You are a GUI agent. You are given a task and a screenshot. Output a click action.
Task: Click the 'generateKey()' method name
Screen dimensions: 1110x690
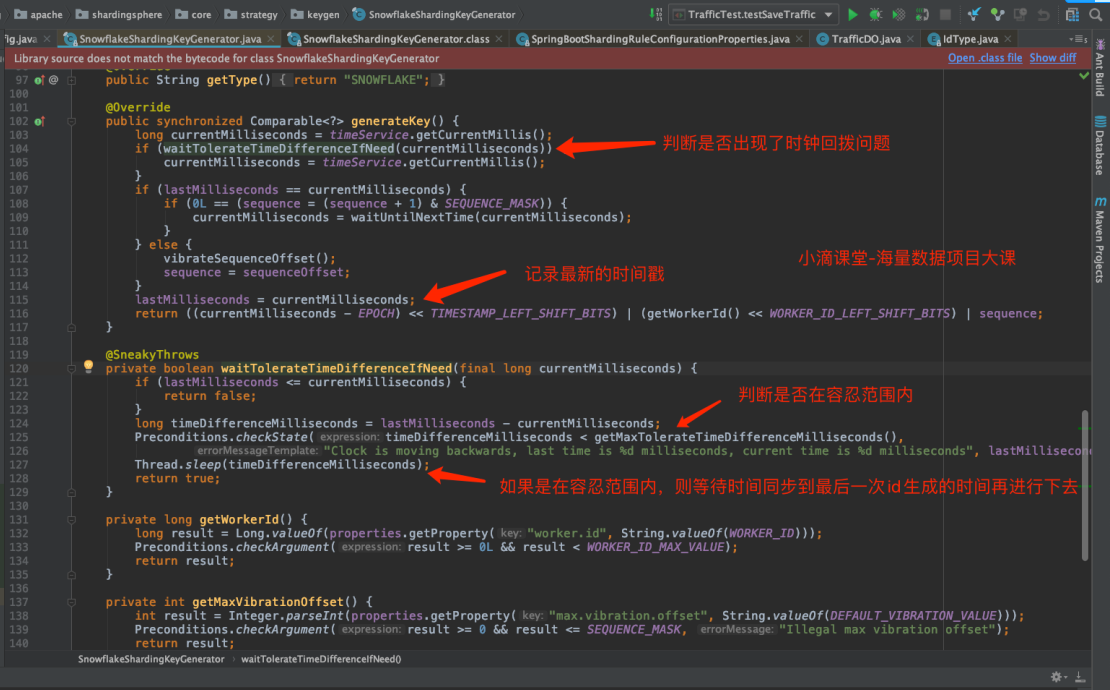397,121
